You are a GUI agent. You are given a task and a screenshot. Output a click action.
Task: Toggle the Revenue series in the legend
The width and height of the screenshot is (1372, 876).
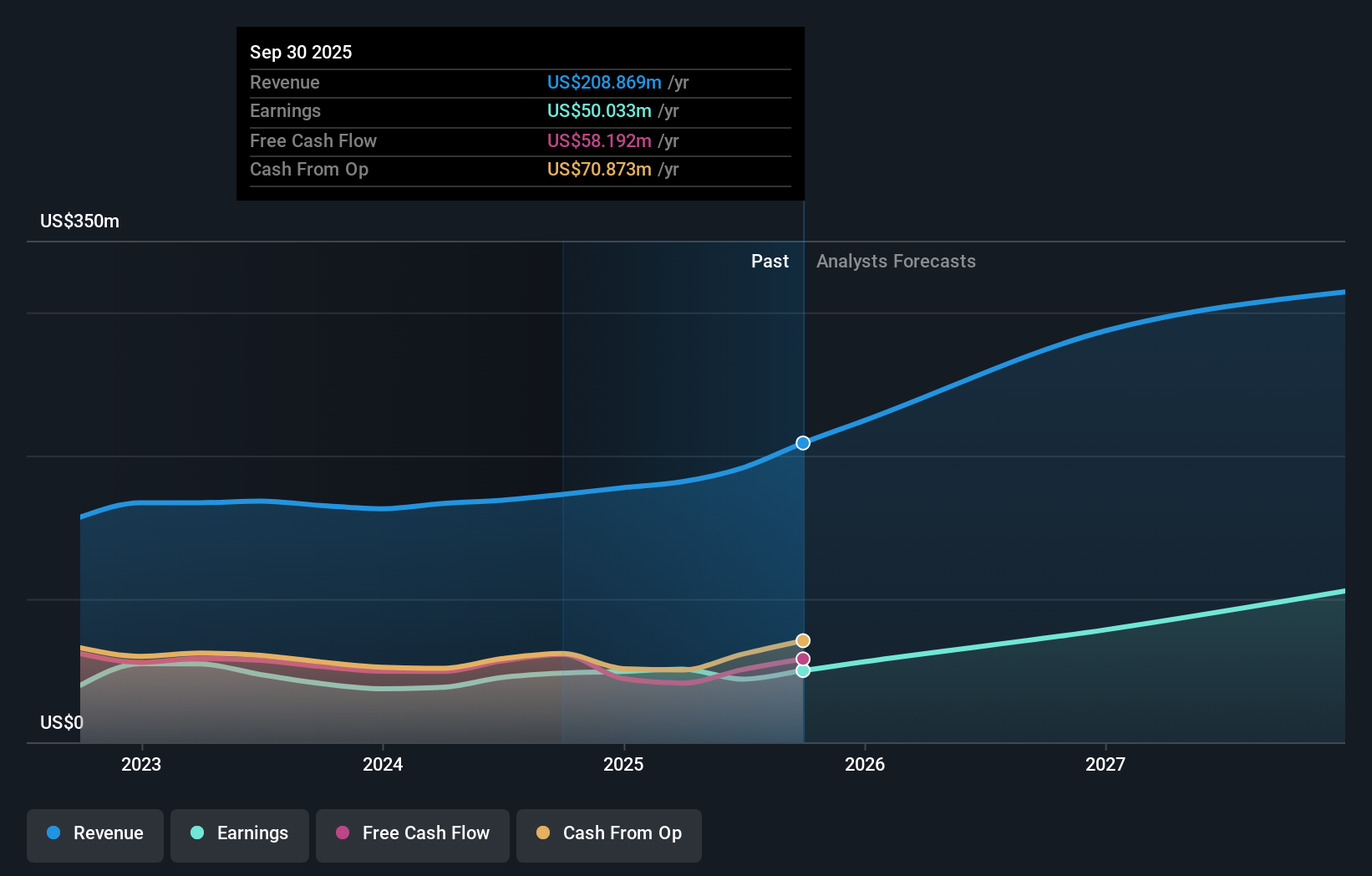point(94,833)
